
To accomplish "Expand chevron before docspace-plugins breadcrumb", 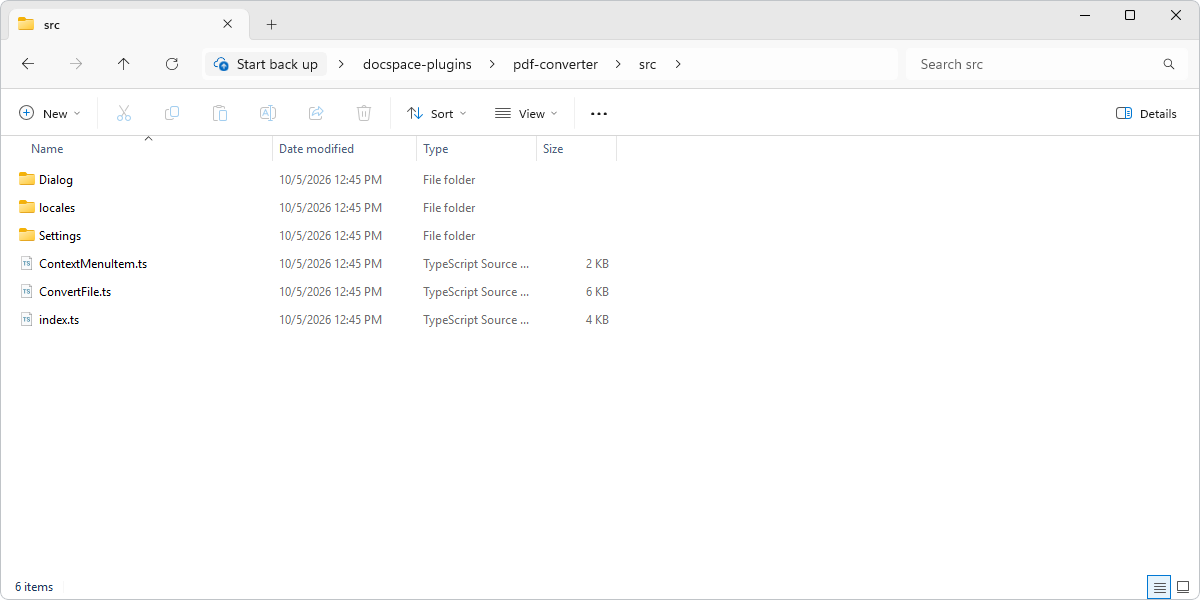I will (341, 64).
